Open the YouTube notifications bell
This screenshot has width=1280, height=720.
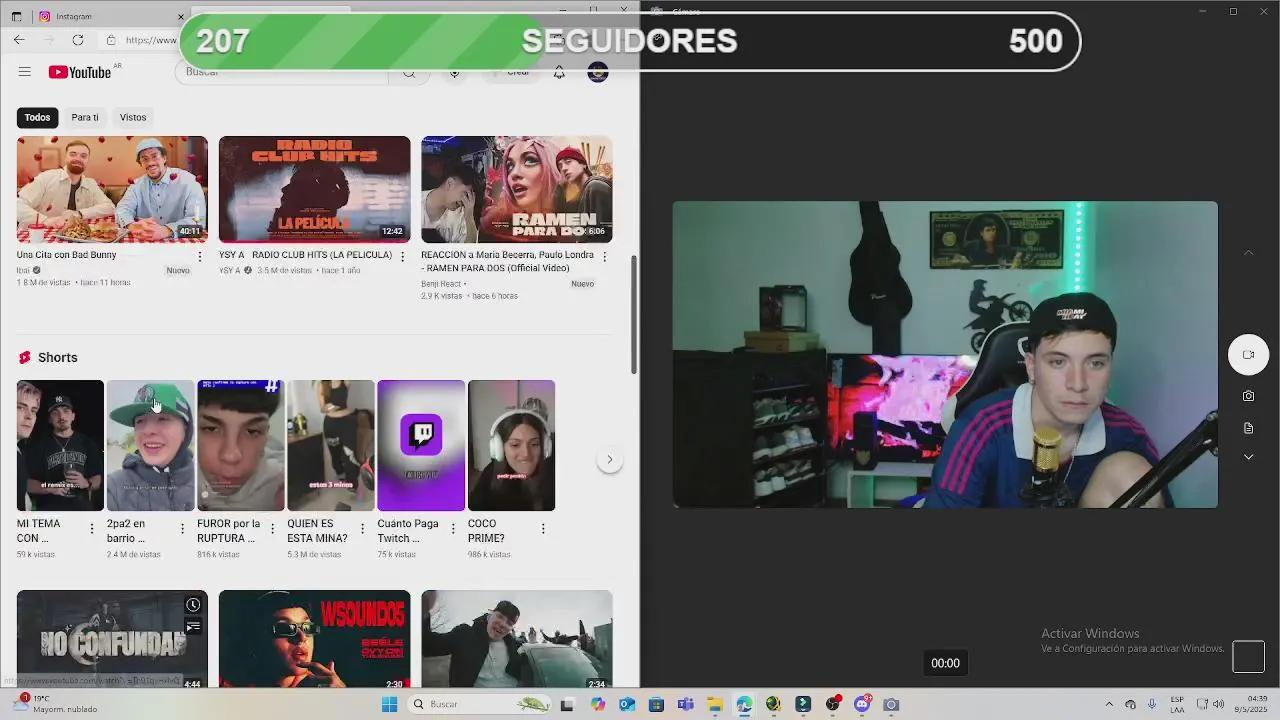pos(559,72)
